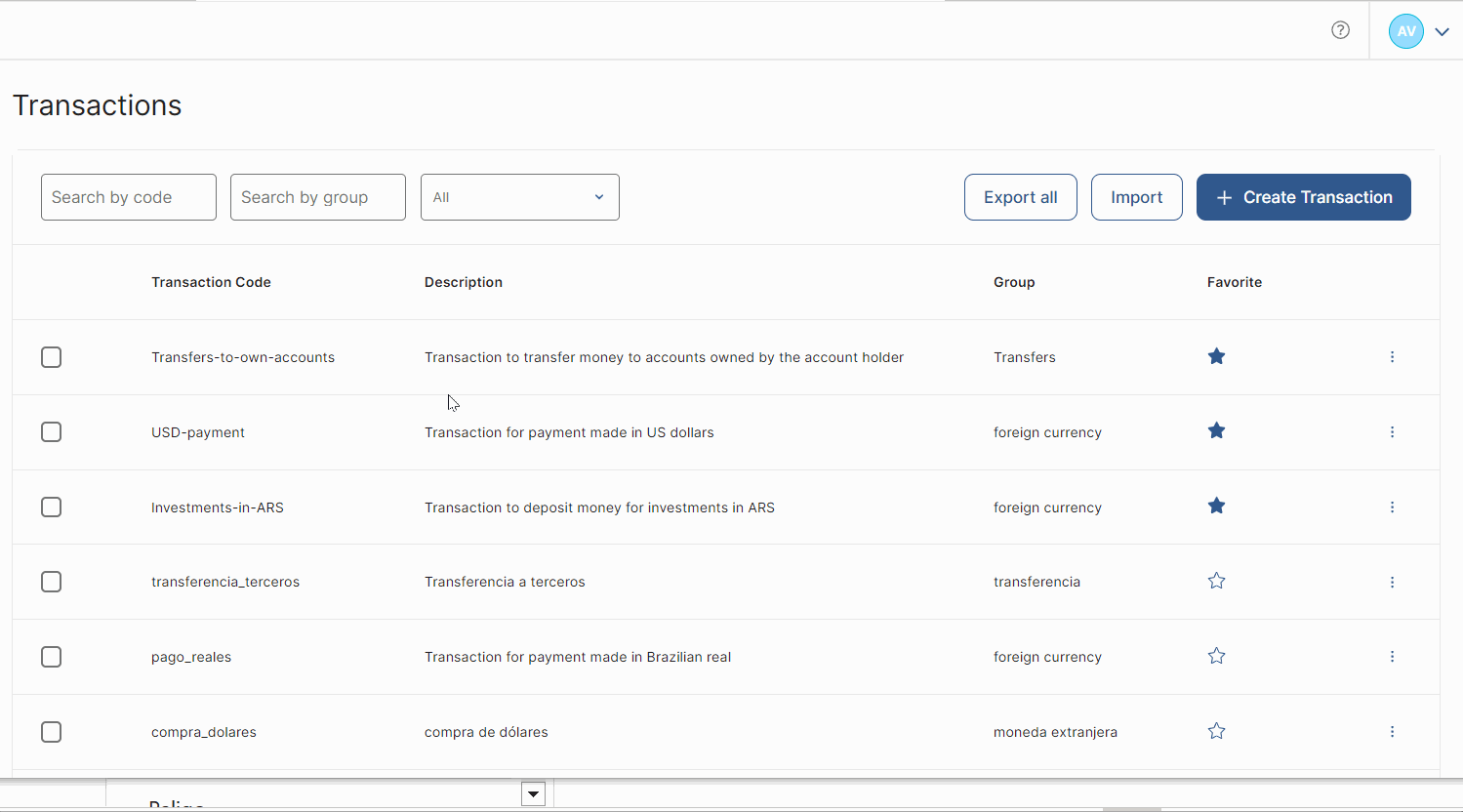This screenshot has height=812, width=1463.
Task: Check the USD-payment row checkbox
Action: pyautogui.click(x=52, y=432)
